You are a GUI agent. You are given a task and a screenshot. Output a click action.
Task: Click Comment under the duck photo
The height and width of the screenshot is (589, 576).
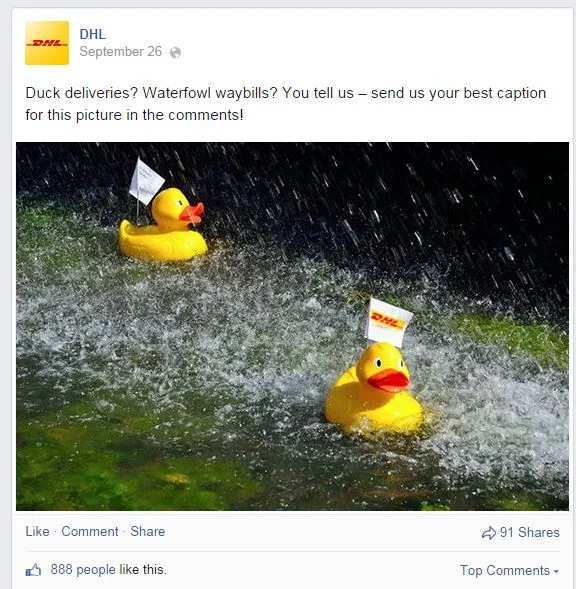click(90, 531)
